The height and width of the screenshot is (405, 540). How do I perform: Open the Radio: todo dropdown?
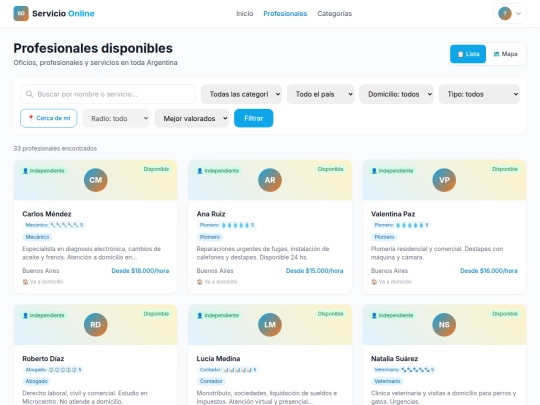[x=116, y=118]
